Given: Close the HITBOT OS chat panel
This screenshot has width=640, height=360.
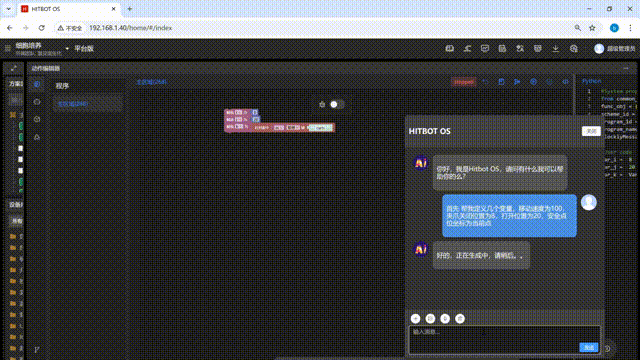Looking at the screenshot, I should coord(591,131).
